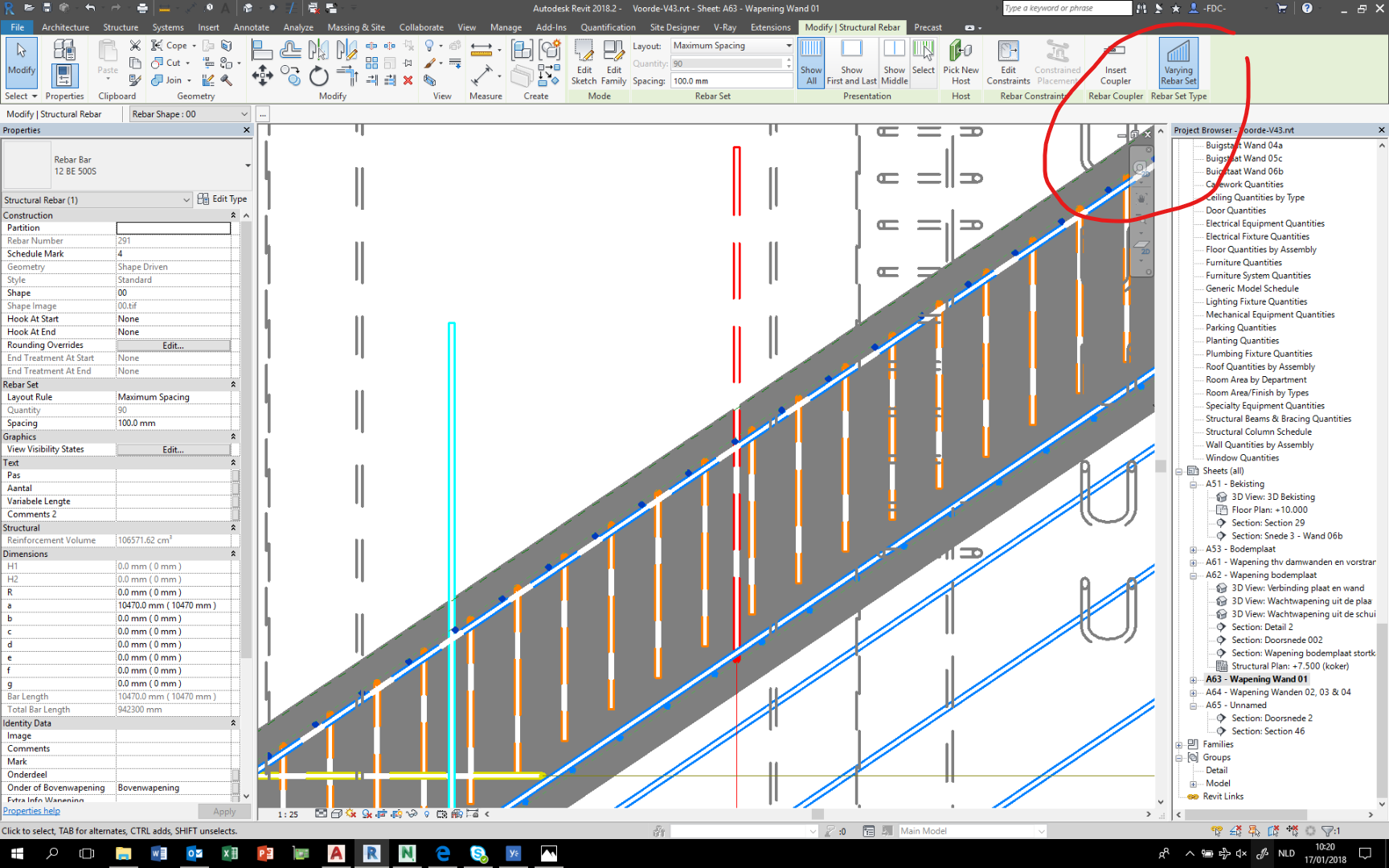Activate Pick New Host tool
The width and height of the screenshot is (1389, 868).
click(961, 63)
